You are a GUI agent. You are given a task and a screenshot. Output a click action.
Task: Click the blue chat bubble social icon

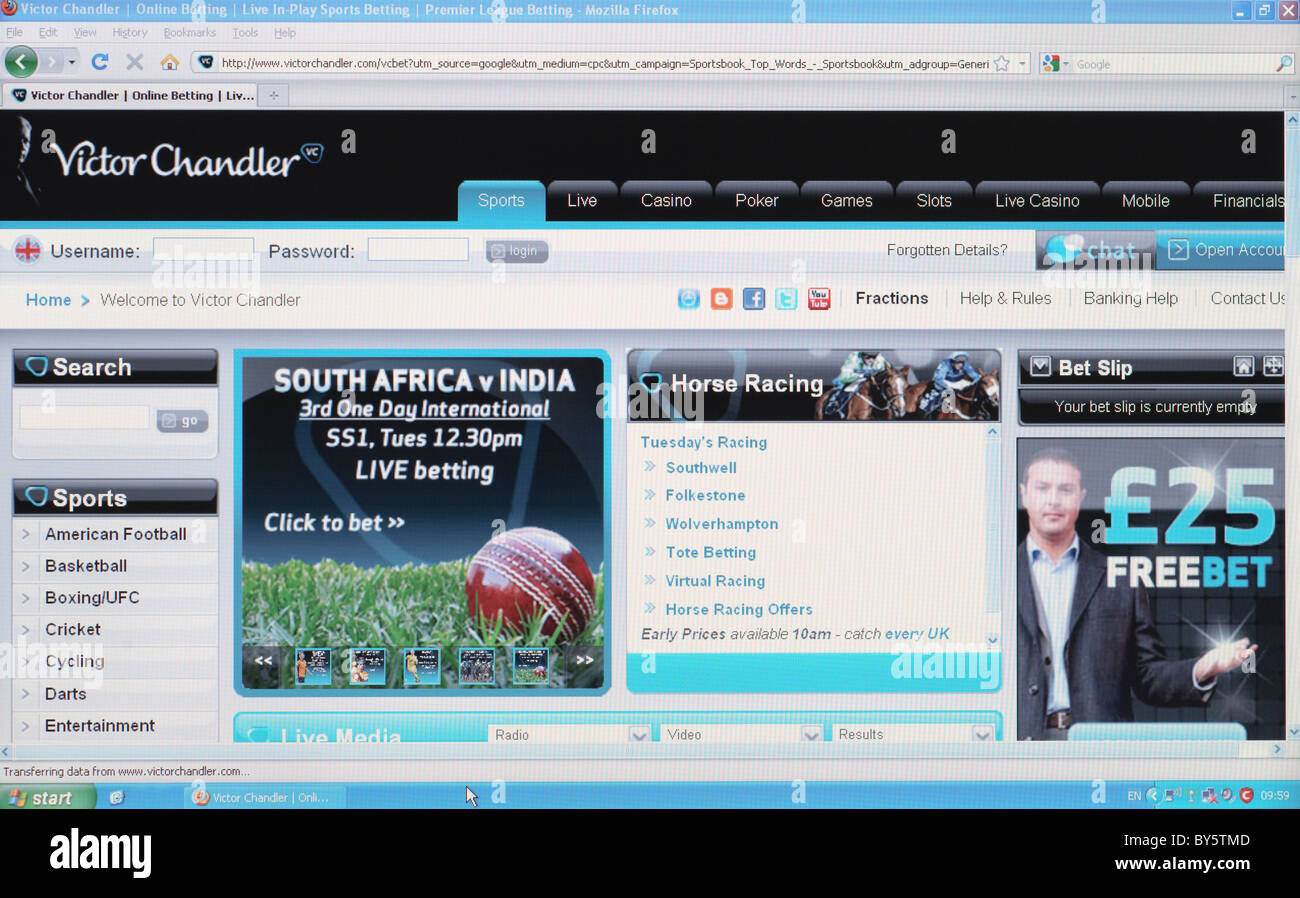(689, 298)
